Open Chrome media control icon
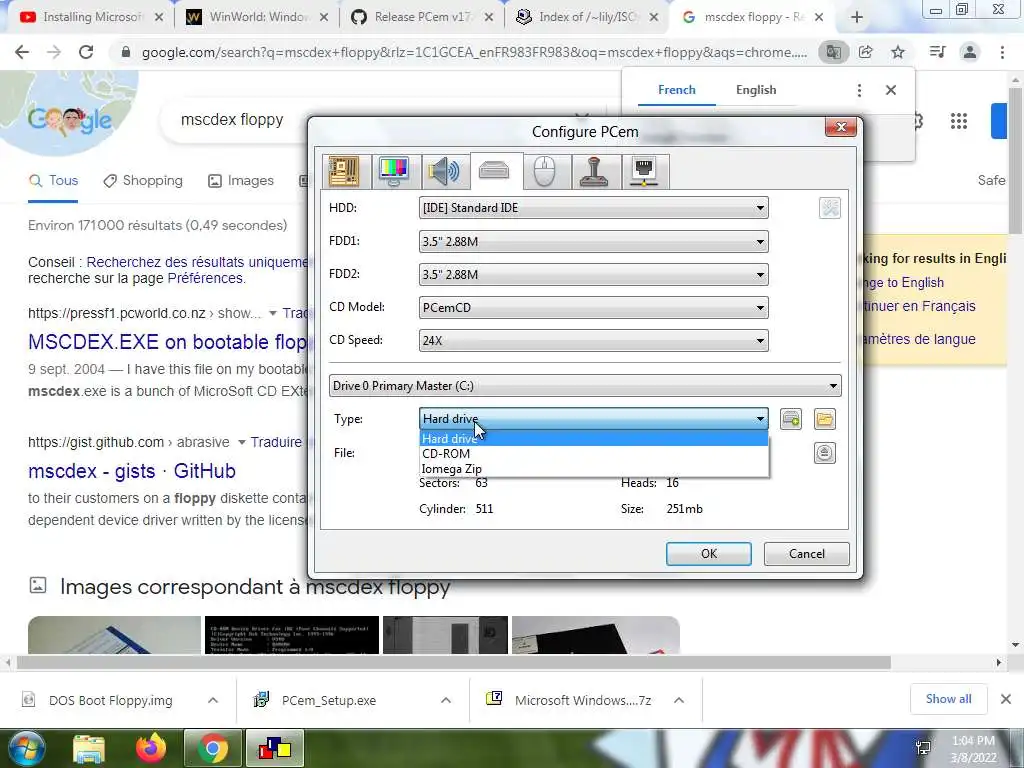 pyautogui.click(x=938, y=52)
